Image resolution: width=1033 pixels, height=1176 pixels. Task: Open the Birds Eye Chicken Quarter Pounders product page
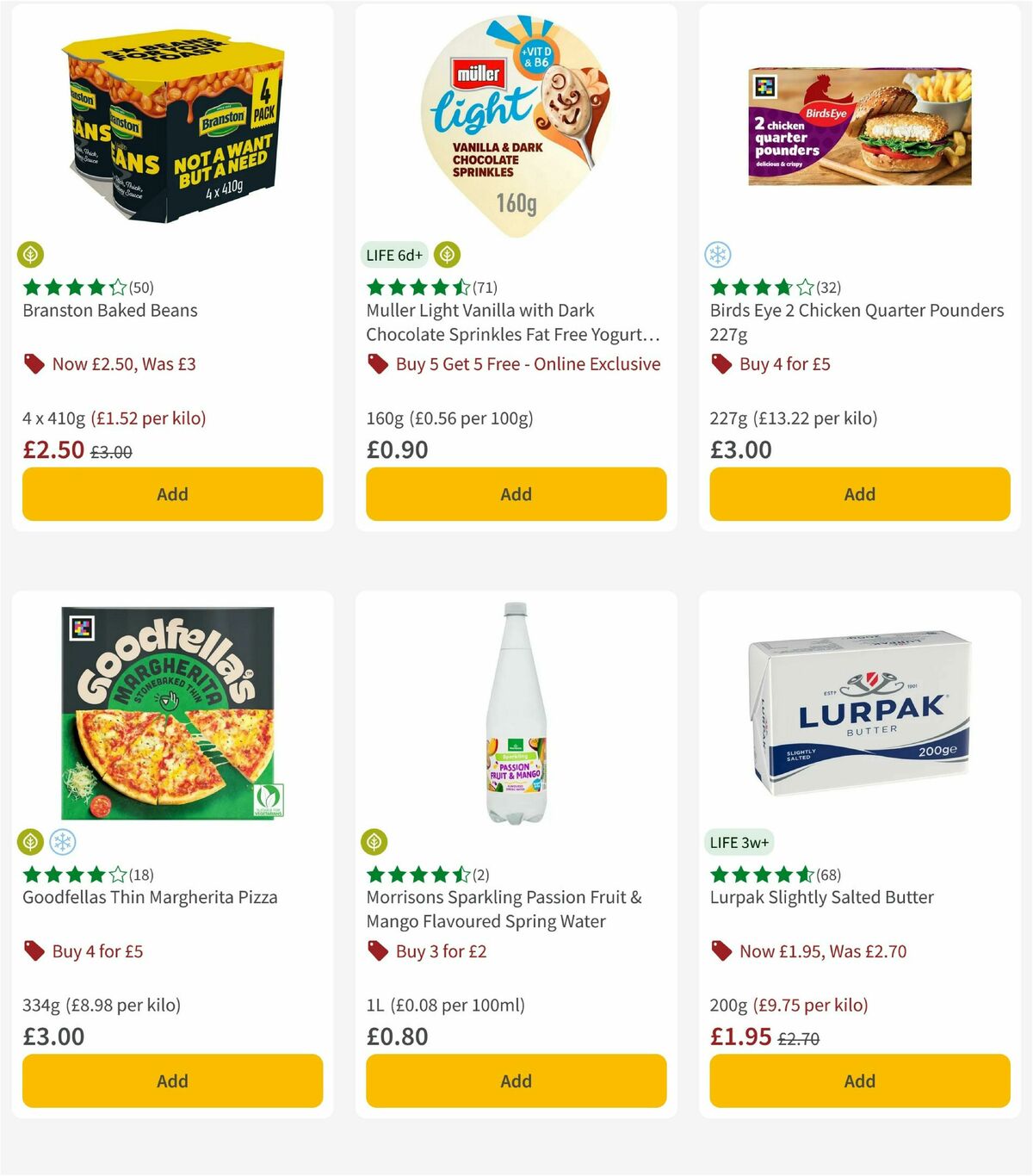[x=857, y=322]
